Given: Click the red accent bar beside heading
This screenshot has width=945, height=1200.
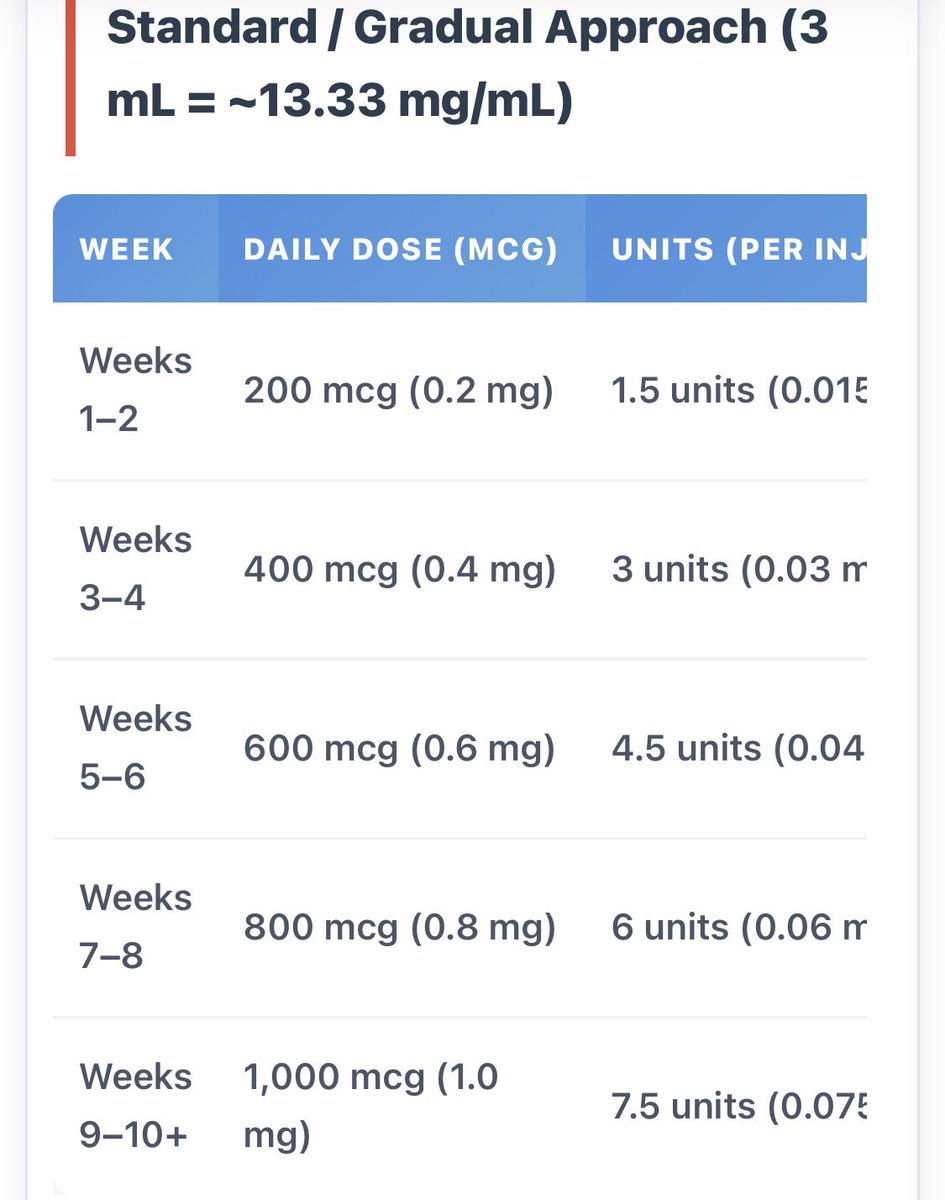Looking at the screenshot, I should [70, 78].
